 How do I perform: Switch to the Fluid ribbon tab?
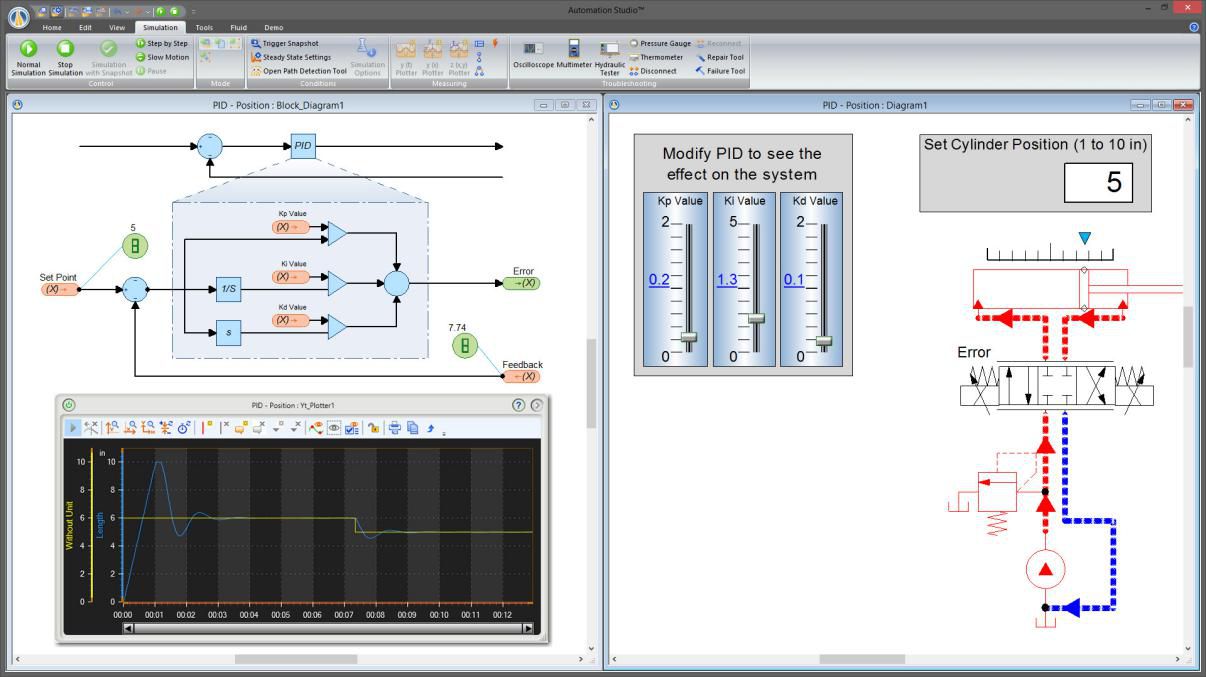[238, 27]
